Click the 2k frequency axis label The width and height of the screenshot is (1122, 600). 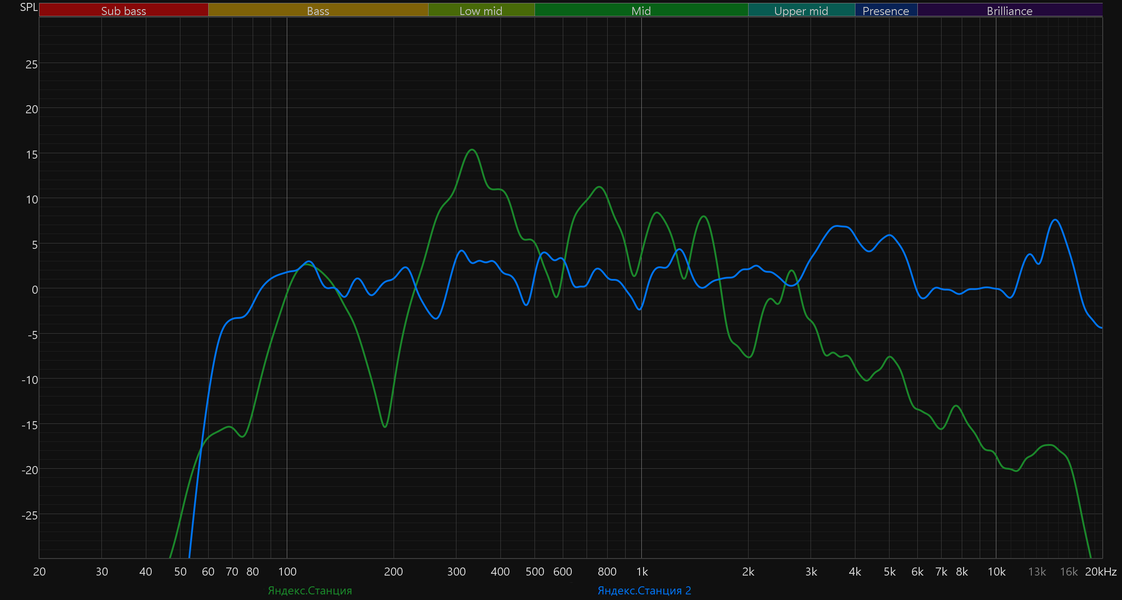tap(748, 571)
